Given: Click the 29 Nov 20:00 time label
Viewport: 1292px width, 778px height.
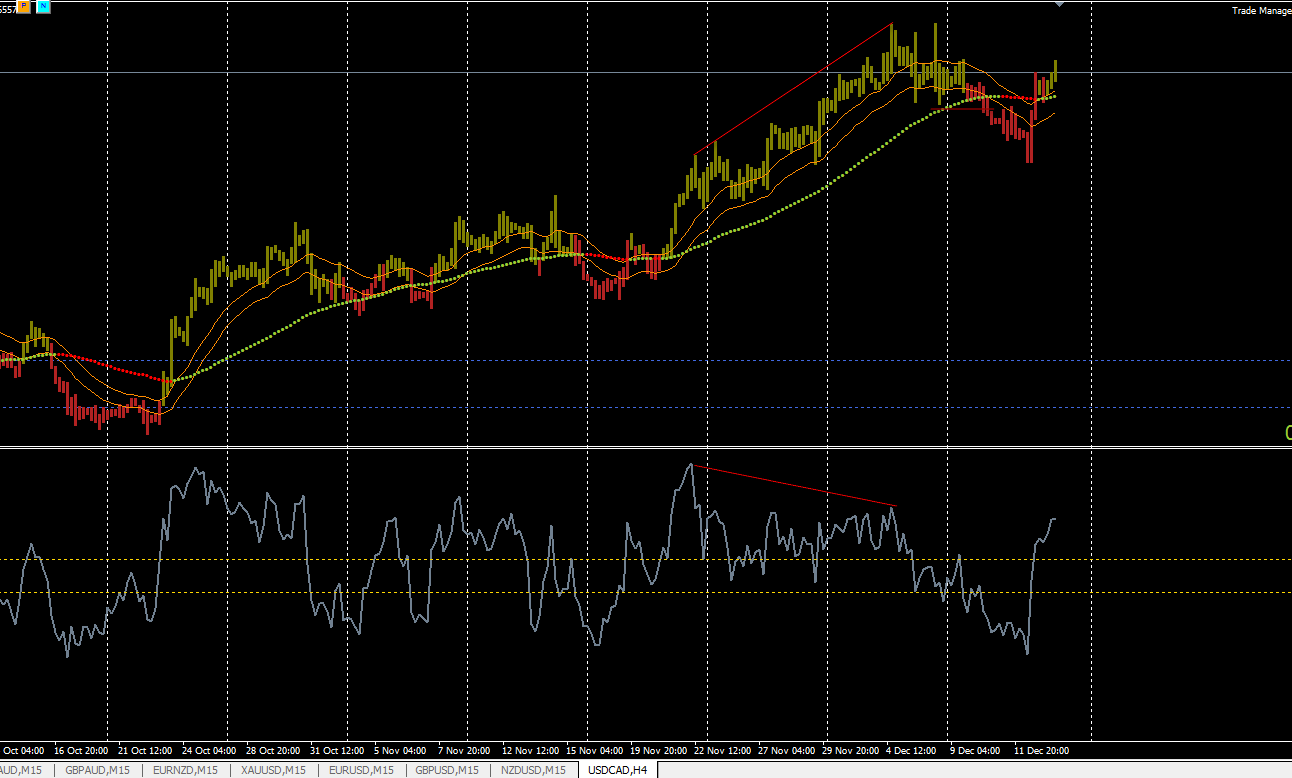Looking at the screenshot, I should coord(850,750).
